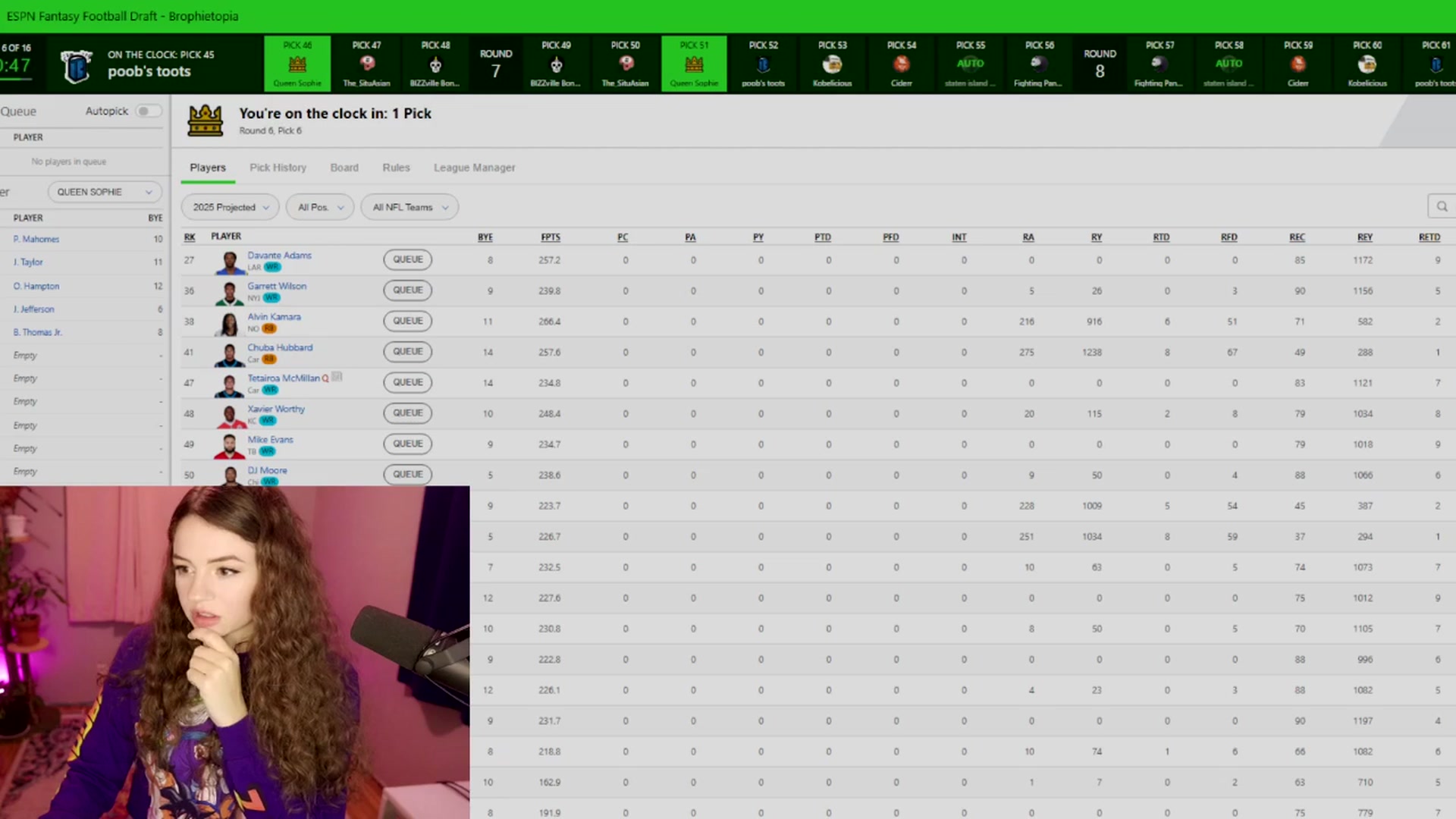Viewport: 1456px width, 819px height.
Task: Click Mike Evans headshot thumbnail
Action: click(x=229, y=447)
